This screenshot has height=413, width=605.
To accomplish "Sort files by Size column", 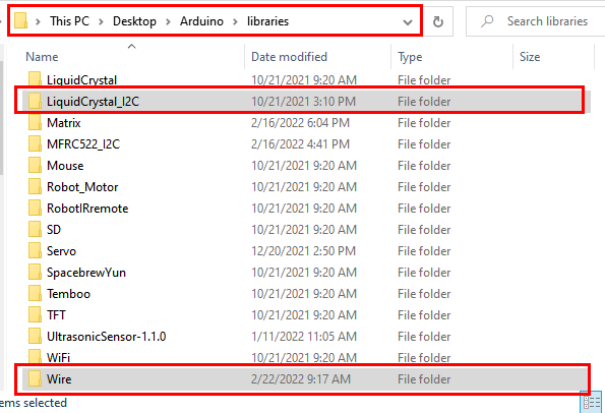I will 529,57.
